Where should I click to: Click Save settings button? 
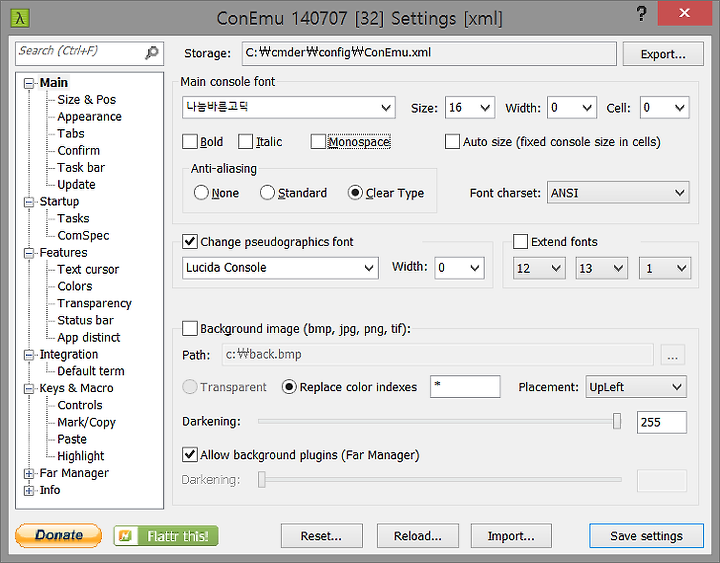point(647,536)
